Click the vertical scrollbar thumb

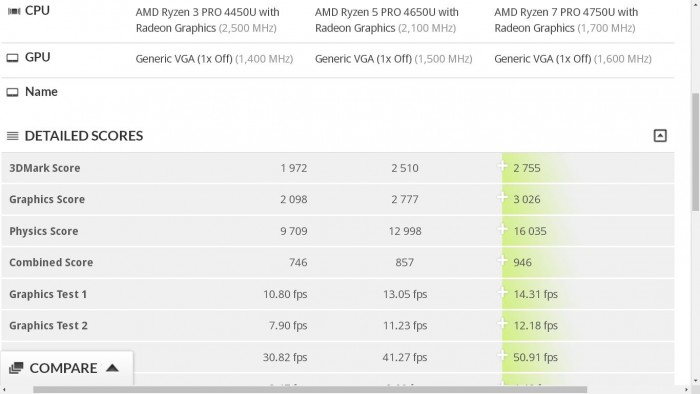tap(695, 152)
